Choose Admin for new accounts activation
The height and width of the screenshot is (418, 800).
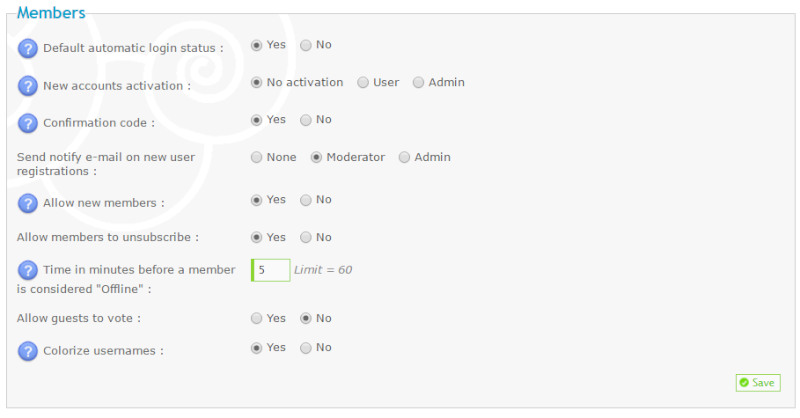point(418,83)
